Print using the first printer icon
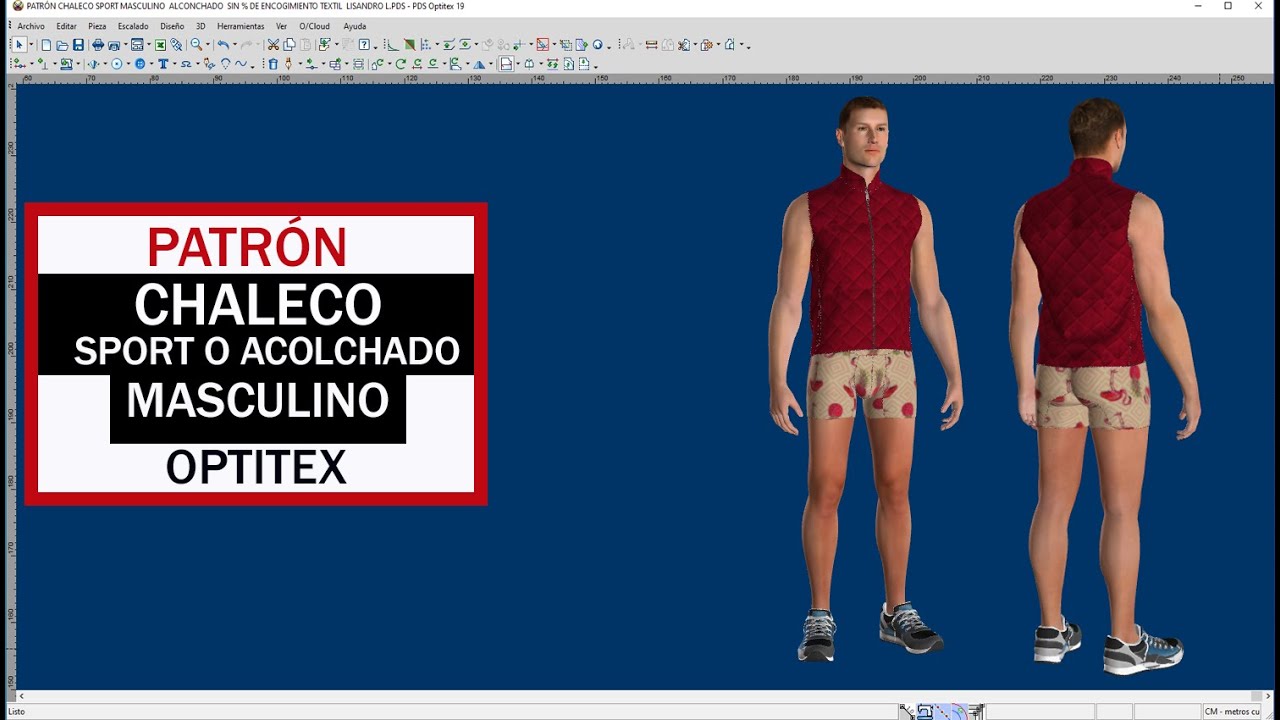 pos(98,45)
